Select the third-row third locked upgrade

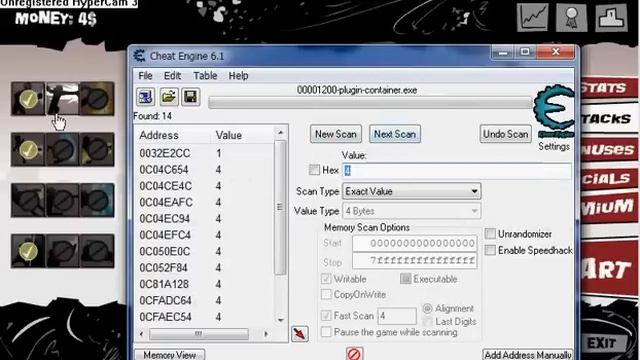coord(97,200)
